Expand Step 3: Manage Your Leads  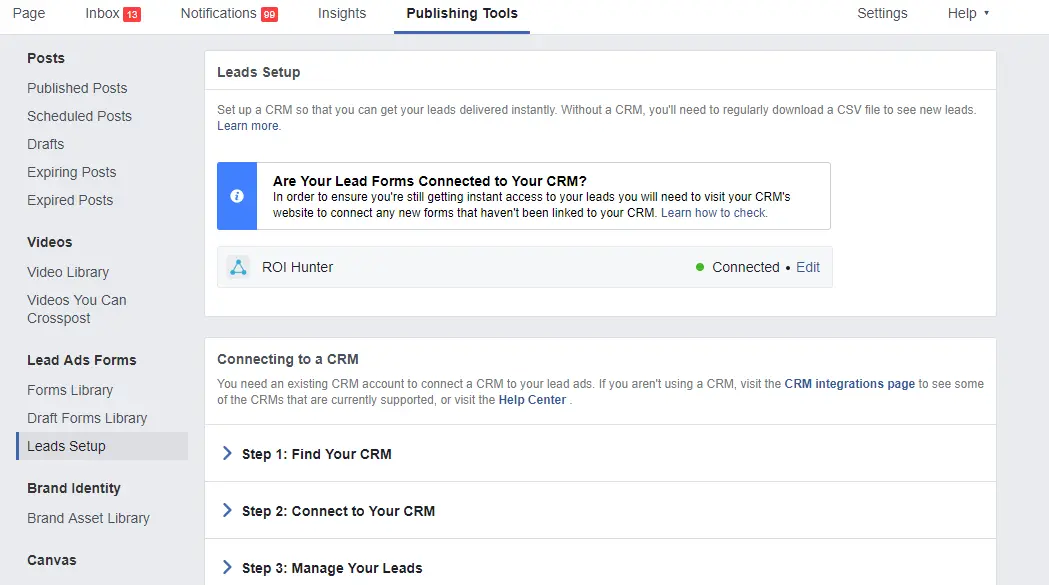pos(332,565)
